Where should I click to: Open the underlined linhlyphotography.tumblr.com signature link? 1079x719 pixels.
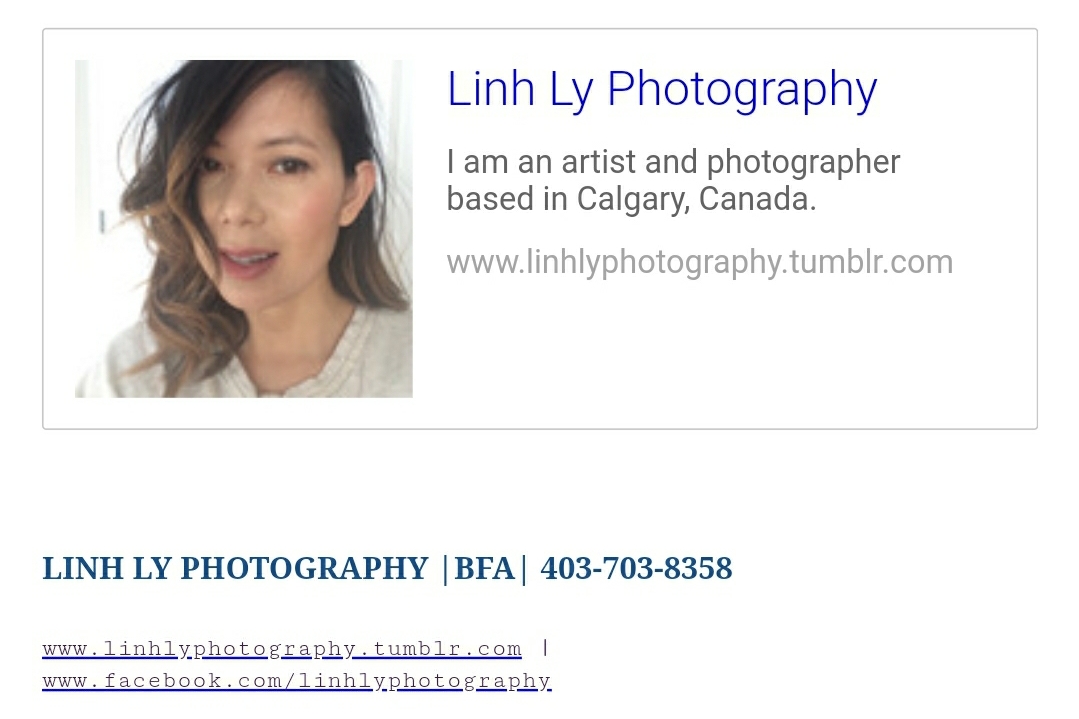tap(282, 649)
